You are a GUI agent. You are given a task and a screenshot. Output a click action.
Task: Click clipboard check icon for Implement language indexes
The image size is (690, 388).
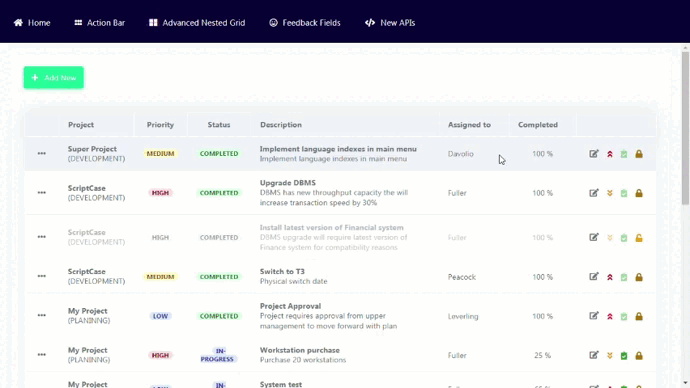pos(624,154)
